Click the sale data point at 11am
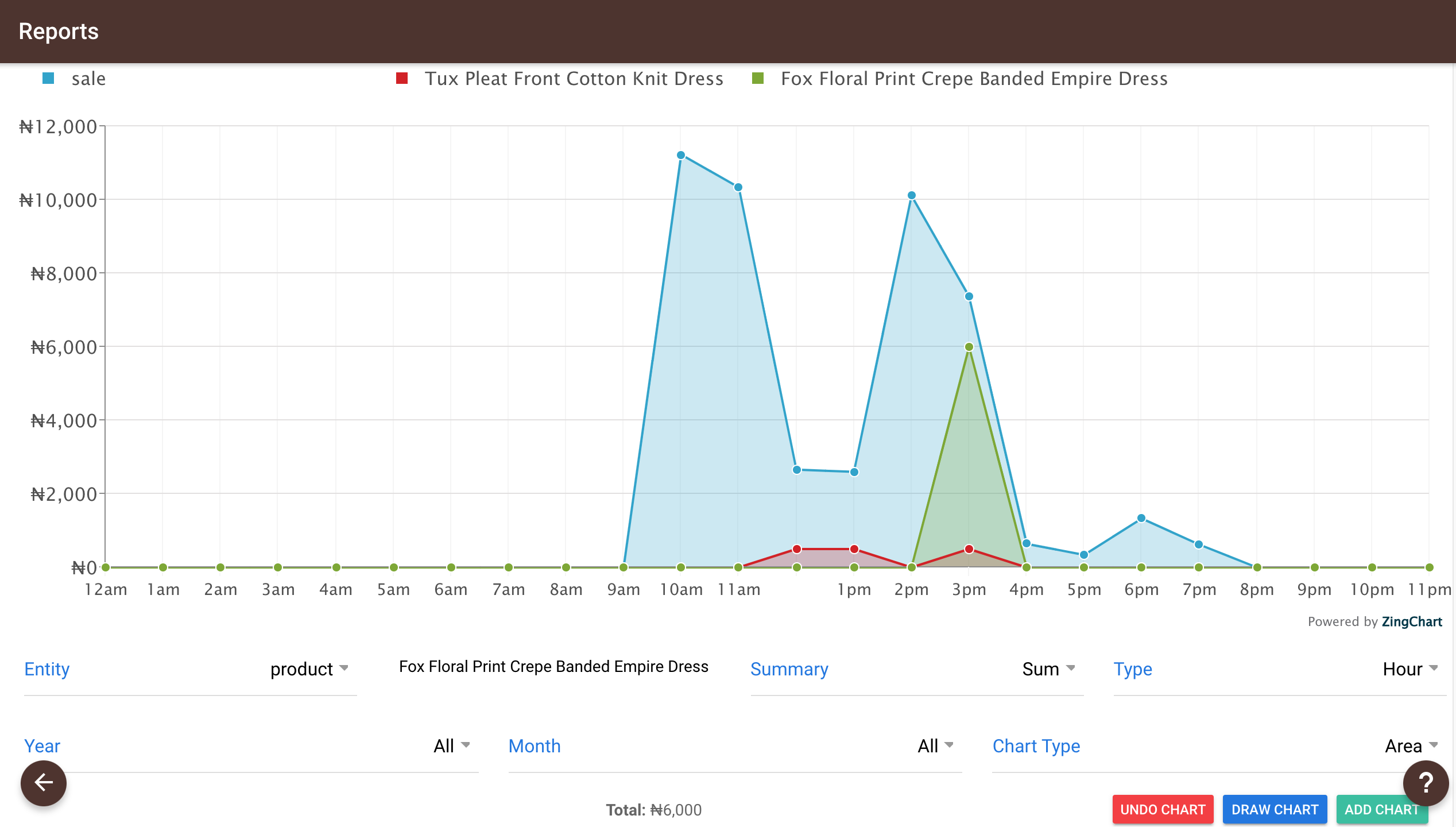Viewport: 1456px width, 827px height. [738, 187]
